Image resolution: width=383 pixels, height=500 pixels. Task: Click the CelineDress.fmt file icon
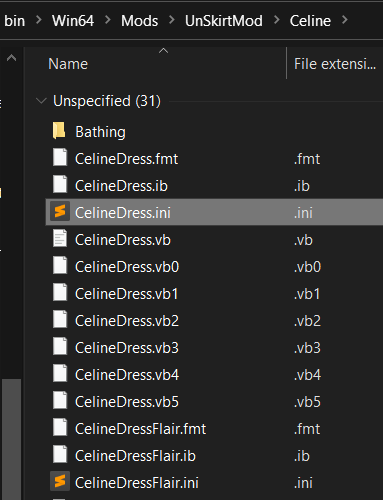(60, 158)
